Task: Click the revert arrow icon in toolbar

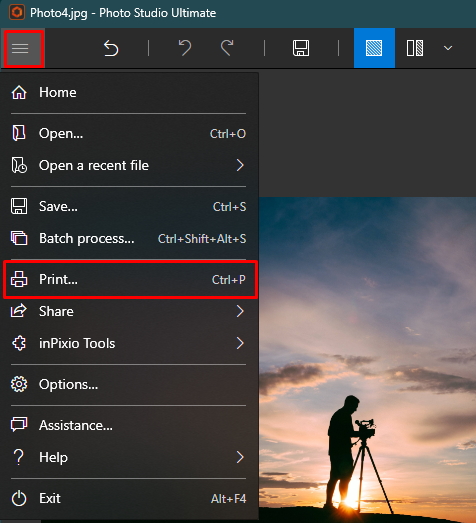Action: point(111,48)
